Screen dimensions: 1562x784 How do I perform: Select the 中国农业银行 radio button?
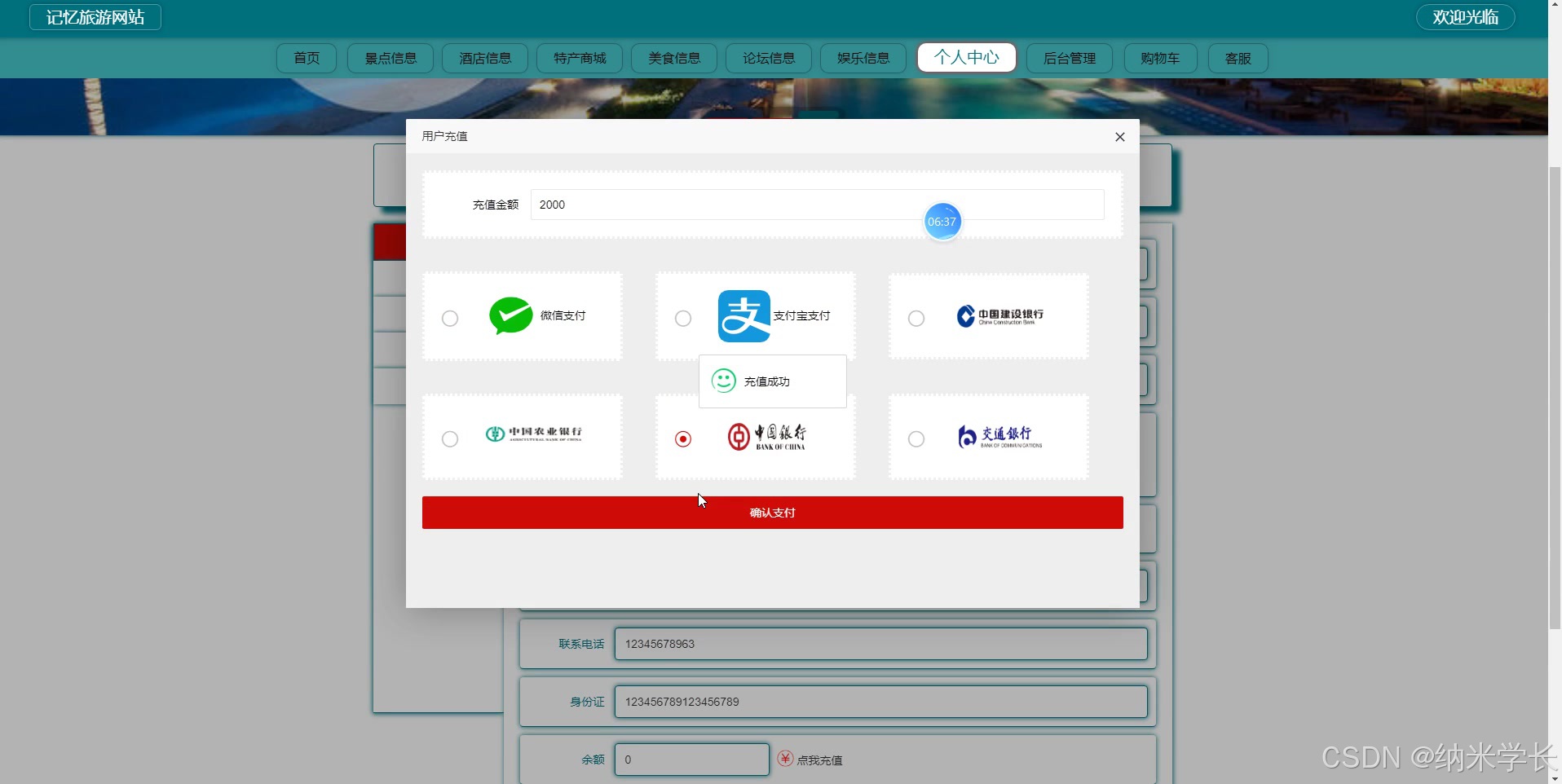(450, 439)
